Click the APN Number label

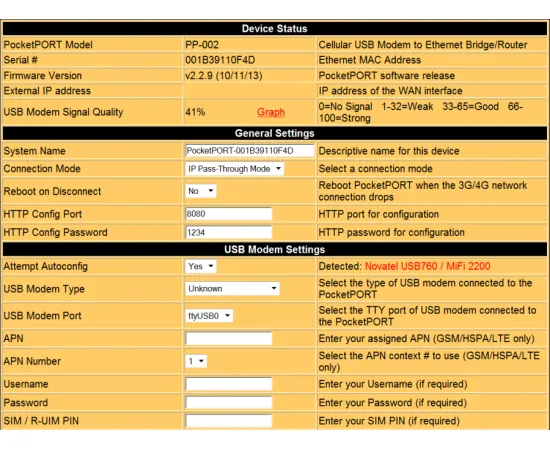click(32, 361)
